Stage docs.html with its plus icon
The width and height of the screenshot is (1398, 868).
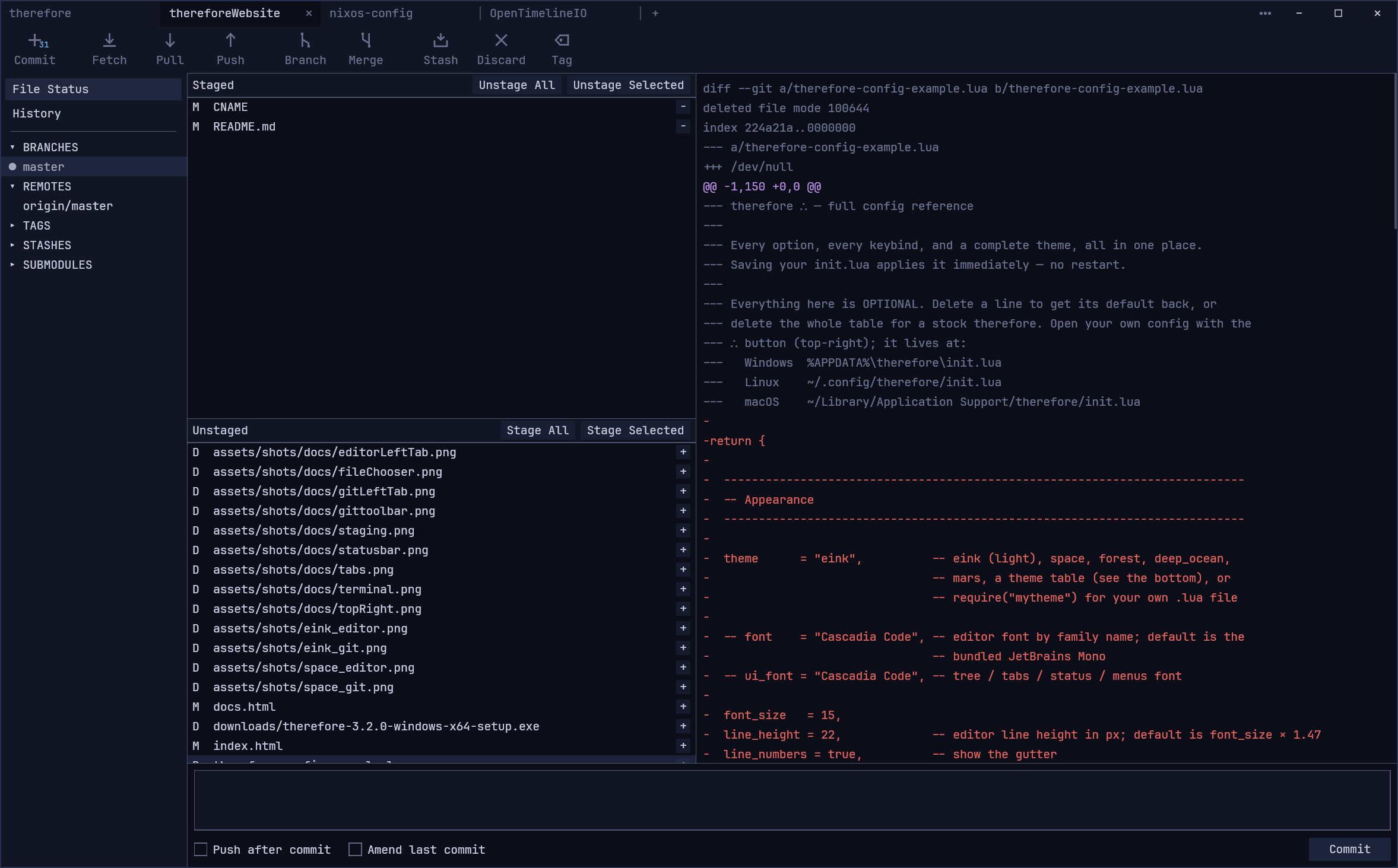(683, 707)
